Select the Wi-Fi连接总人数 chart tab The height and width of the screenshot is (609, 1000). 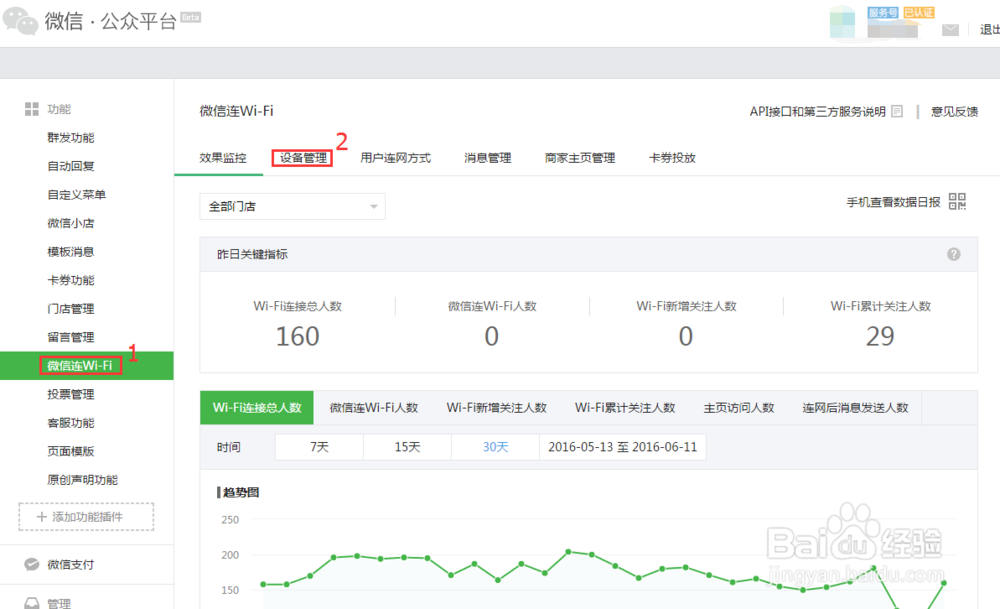tap(257, 407)
